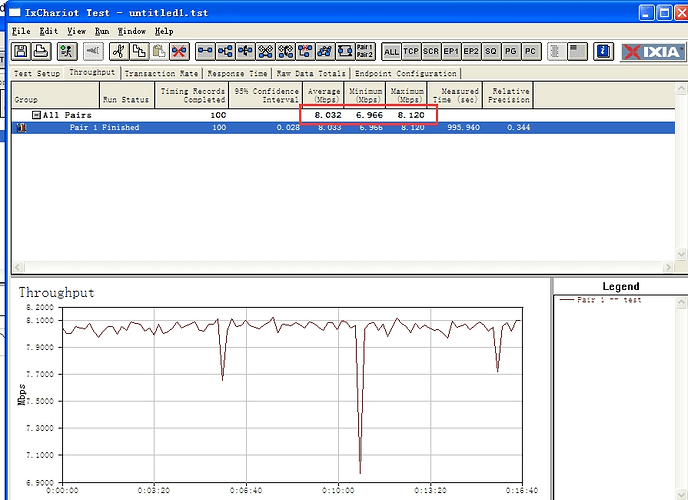Click results table scroll-up arrow
Viewport: 688px width, 500px height.
coord(681,88)
